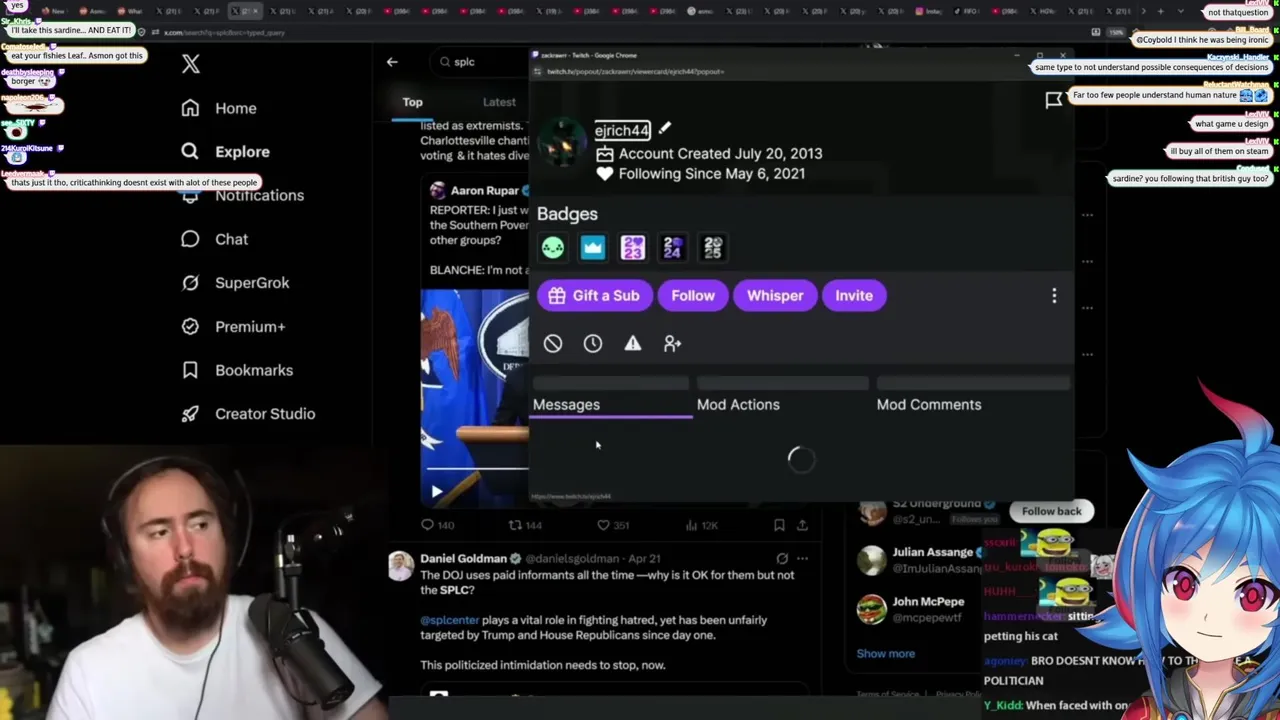This screenshot has height=720, width=1280.
Task: Click the 2025 badge icon
Action: (712, 247)
